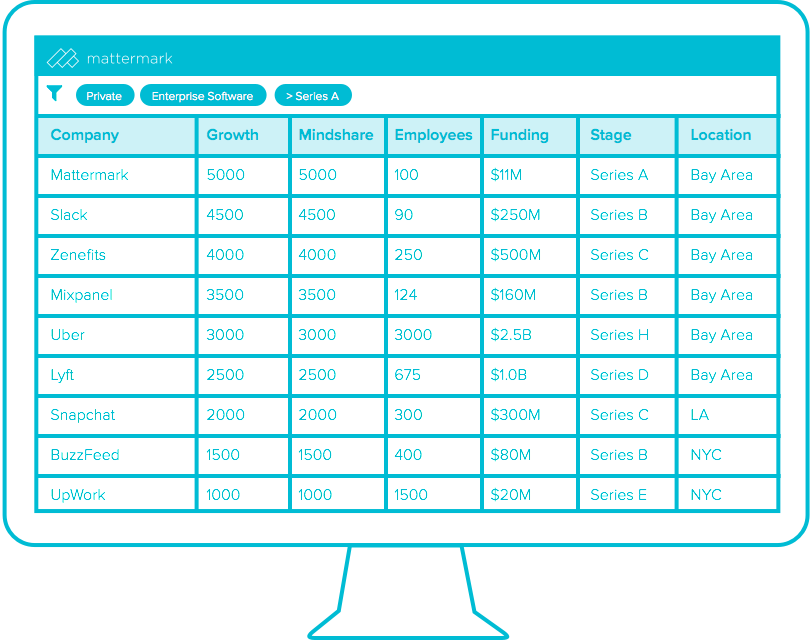Sort by the Mindshare column header
This screenshot has width=812, height=640.
(336, 135)
